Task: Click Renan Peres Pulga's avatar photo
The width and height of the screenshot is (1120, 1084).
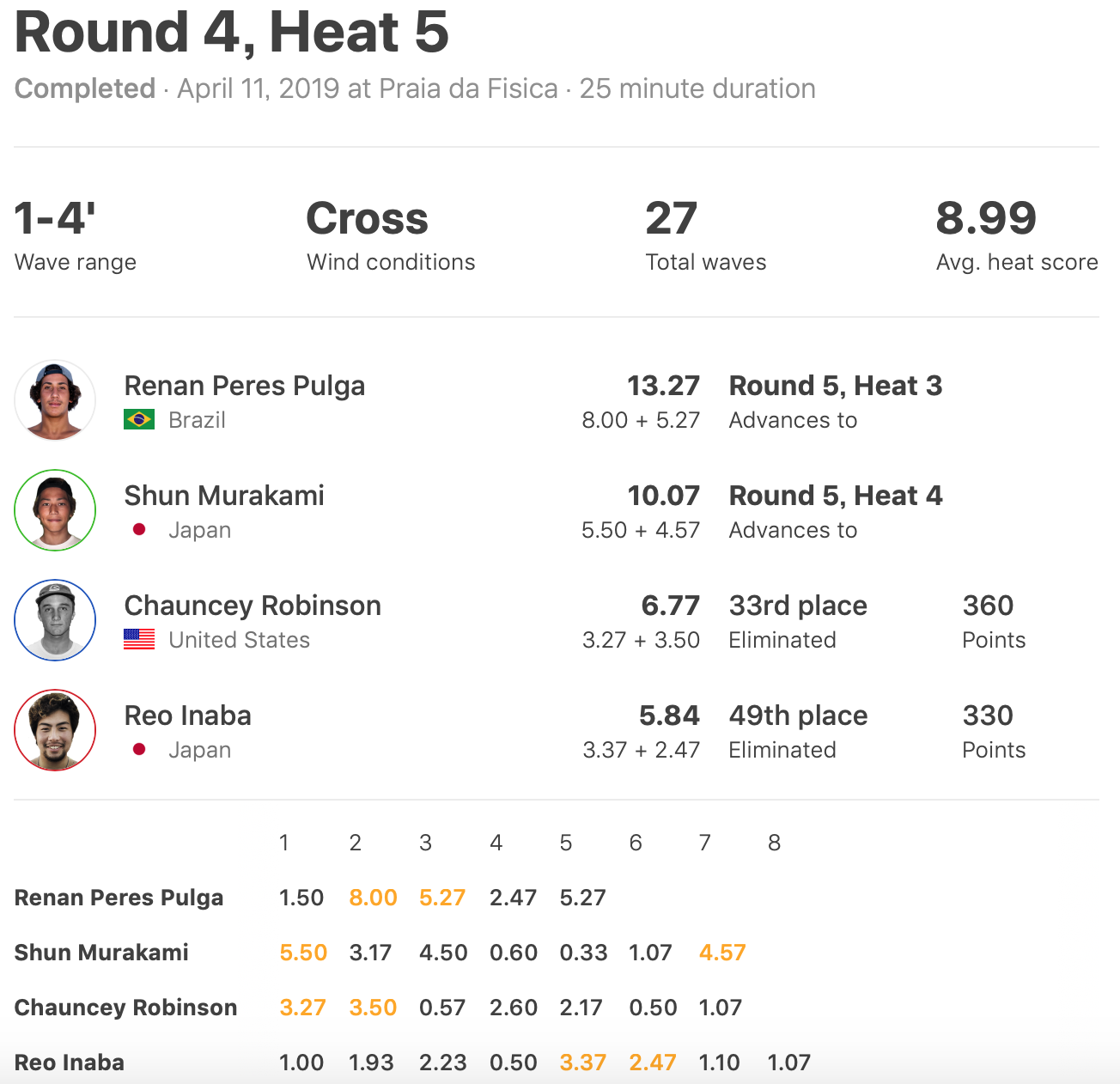Action: click(55, 400)
